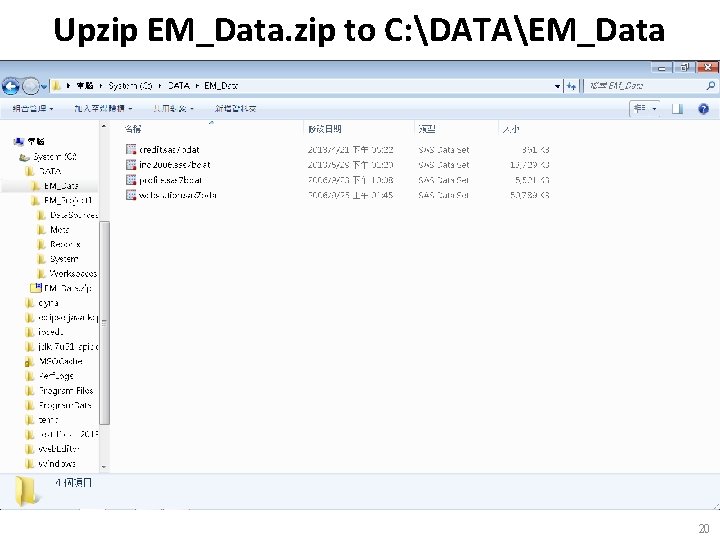The height and width of the screenshot is (540, 720).
Task: Expand the arrow before the DATA breadcrumb
Action: 160,86
